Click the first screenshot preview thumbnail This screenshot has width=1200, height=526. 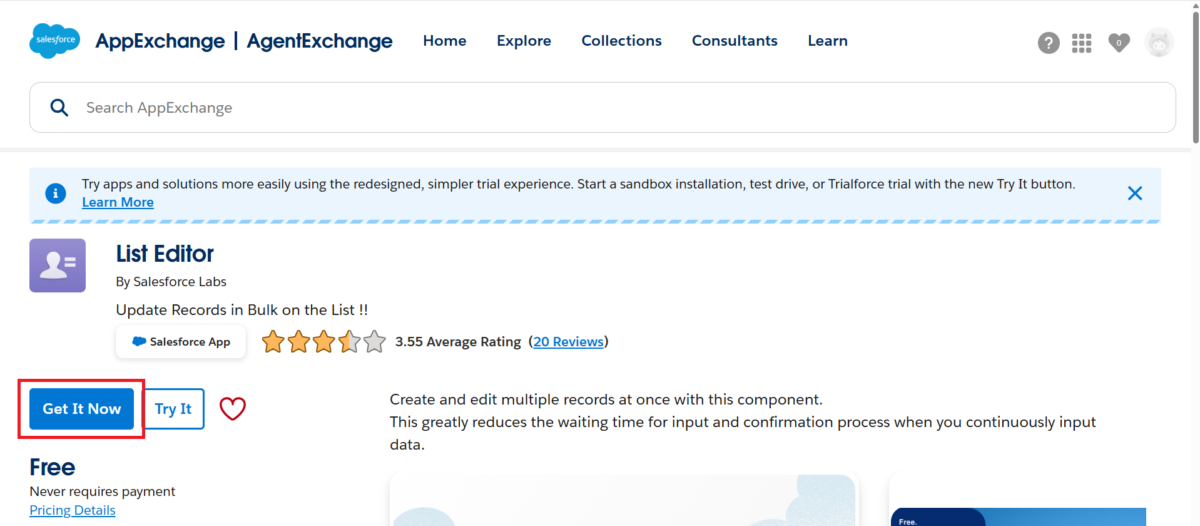point(623,500)
